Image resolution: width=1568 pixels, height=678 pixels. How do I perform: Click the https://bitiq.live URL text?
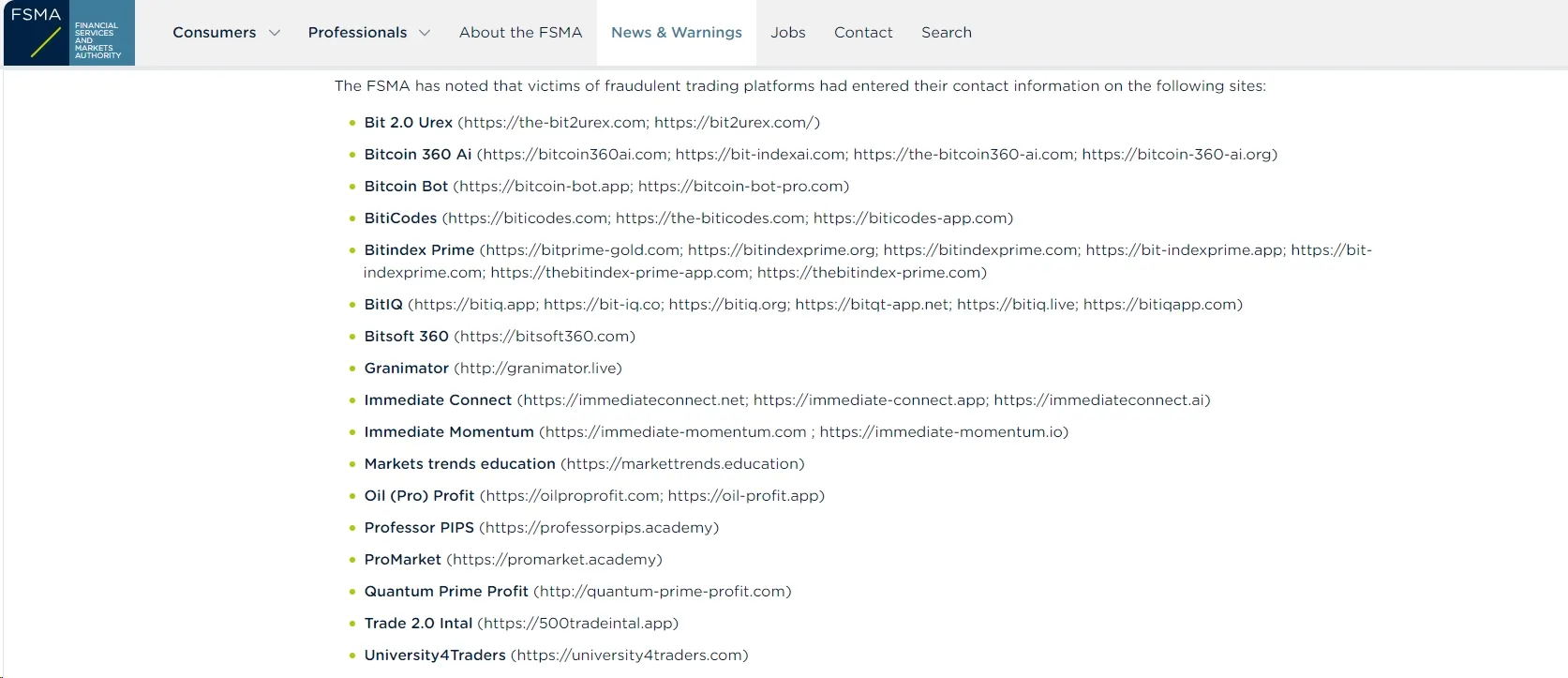[x=1016, y=305]
